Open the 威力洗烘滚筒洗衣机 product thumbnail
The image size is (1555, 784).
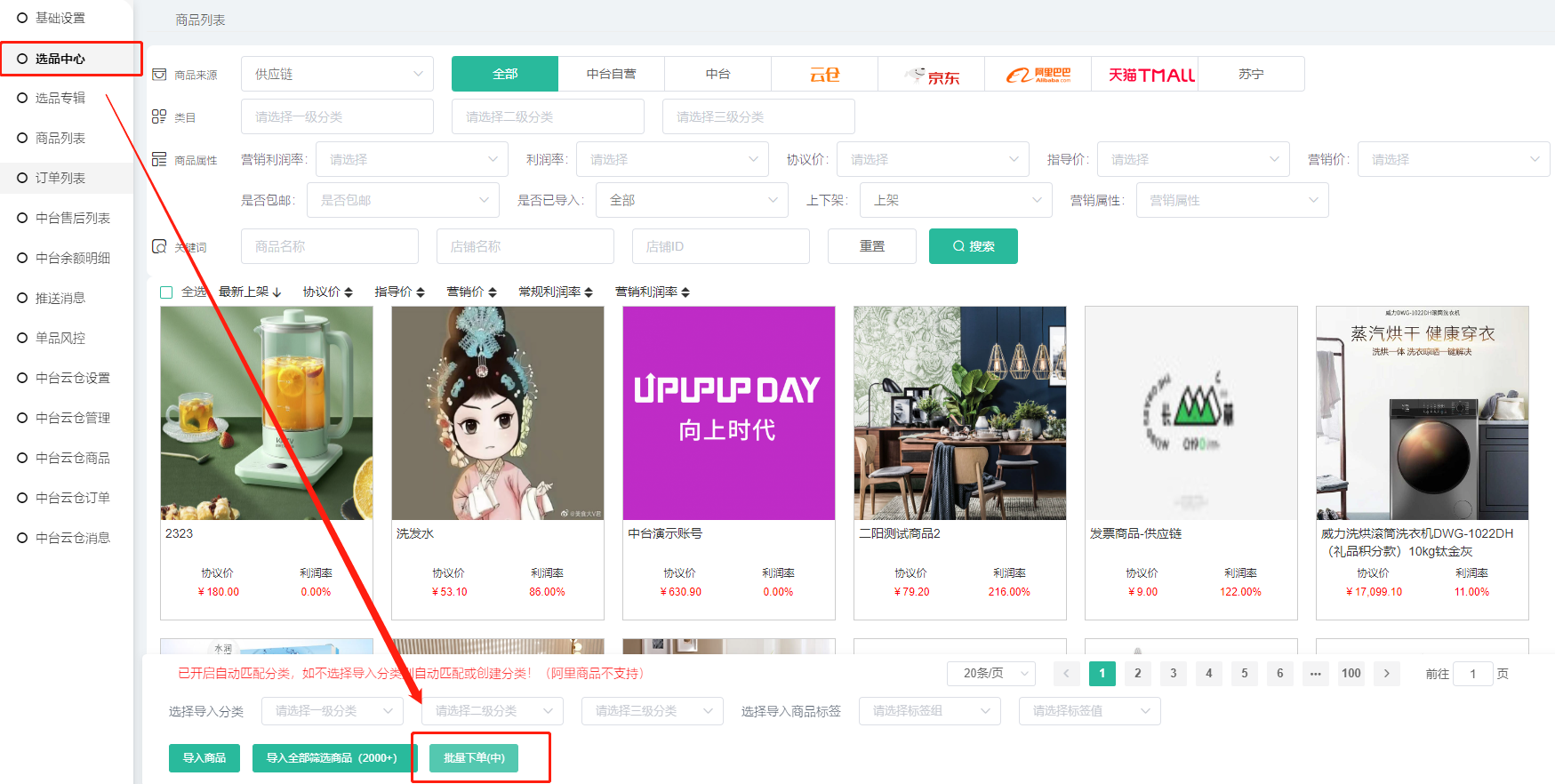point(1423,413)
